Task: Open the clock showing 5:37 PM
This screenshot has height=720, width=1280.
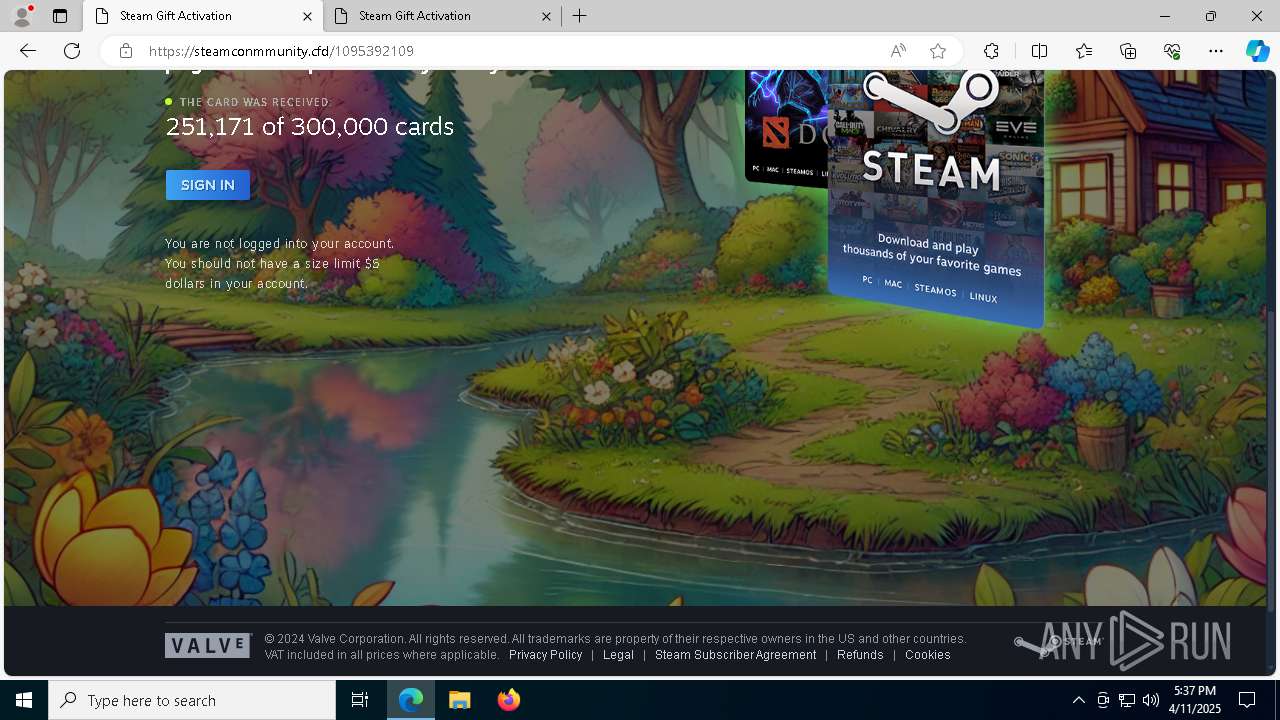Action: (1196, 700)
